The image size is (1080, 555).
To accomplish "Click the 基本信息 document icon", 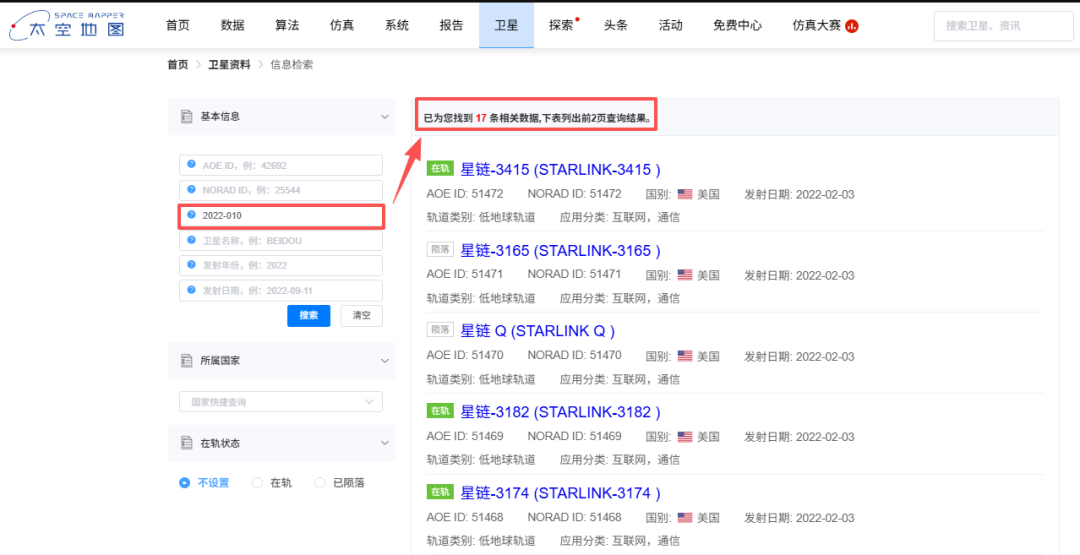I will (186, 117).
